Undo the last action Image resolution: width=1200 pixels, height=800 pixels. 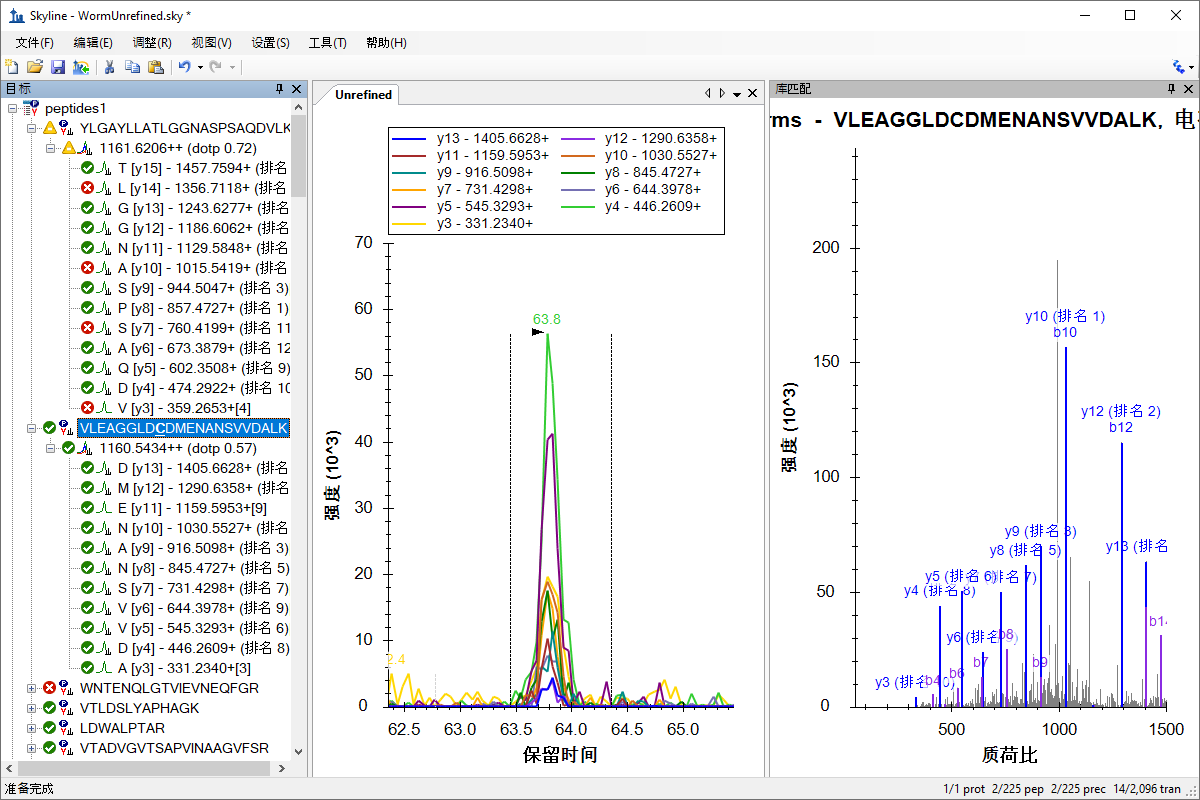[184, 67]
